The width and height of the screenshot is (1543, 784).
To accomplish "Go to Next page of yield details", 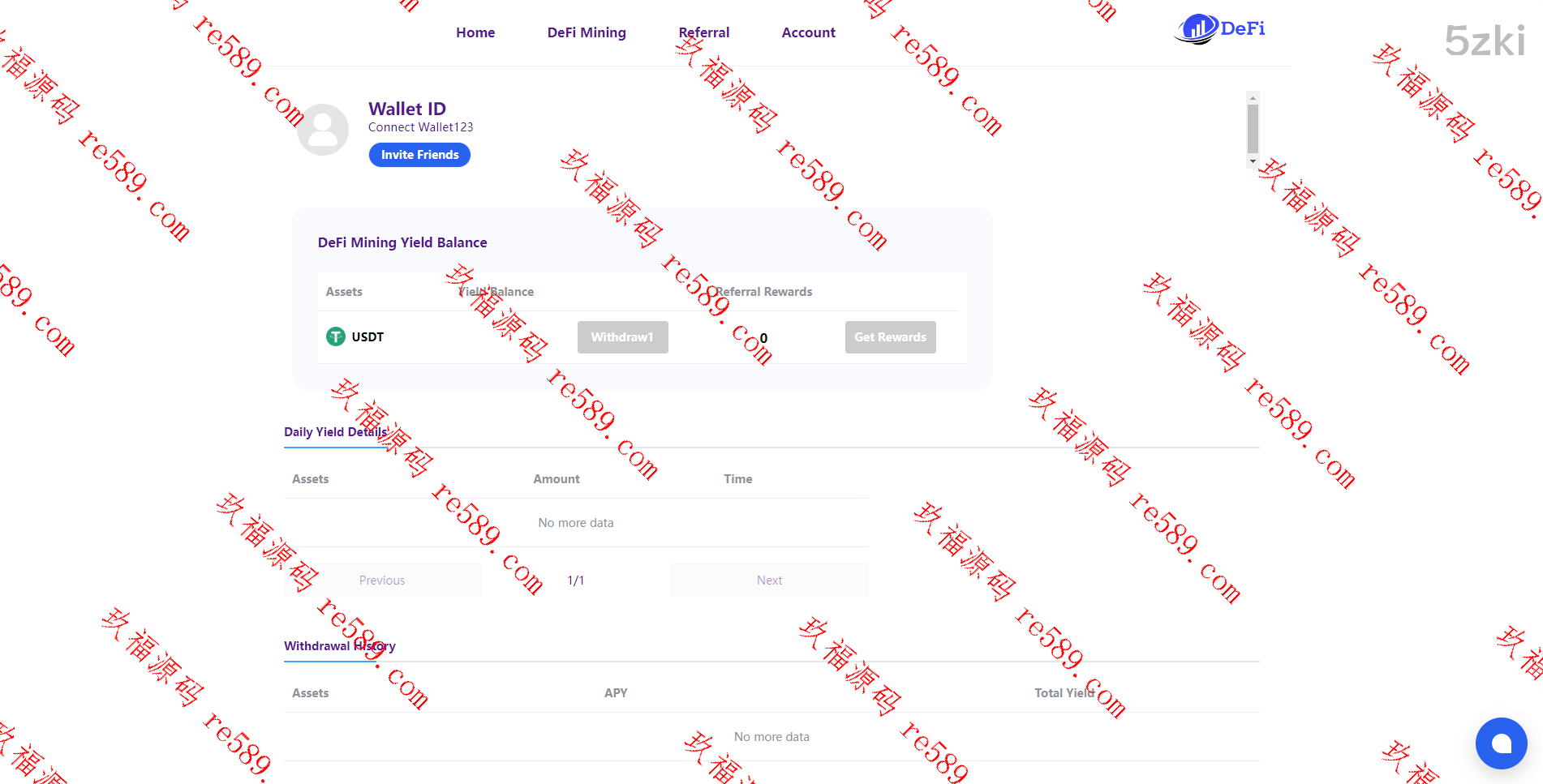I will pos(769,581).
